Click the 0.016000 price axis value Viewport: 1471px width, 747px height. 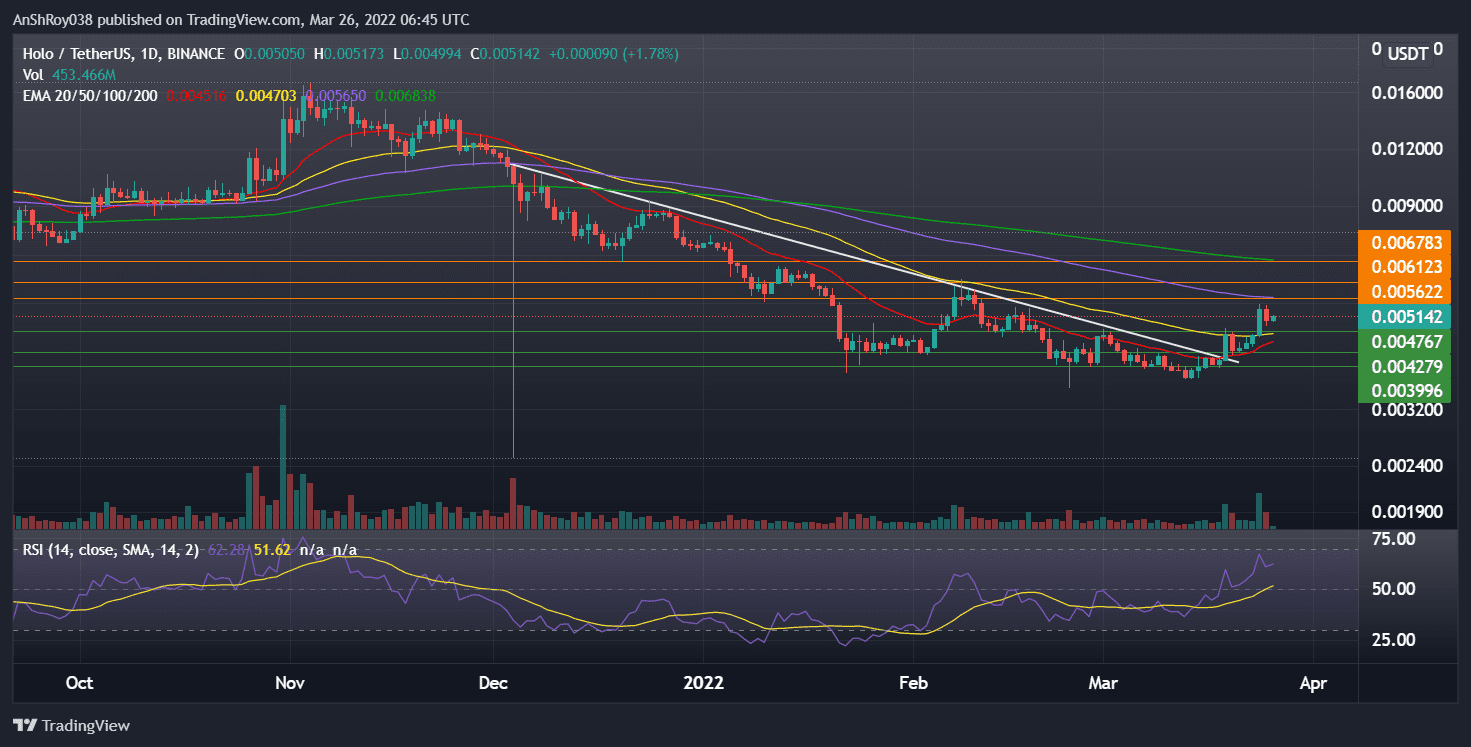pos(1406,92)
